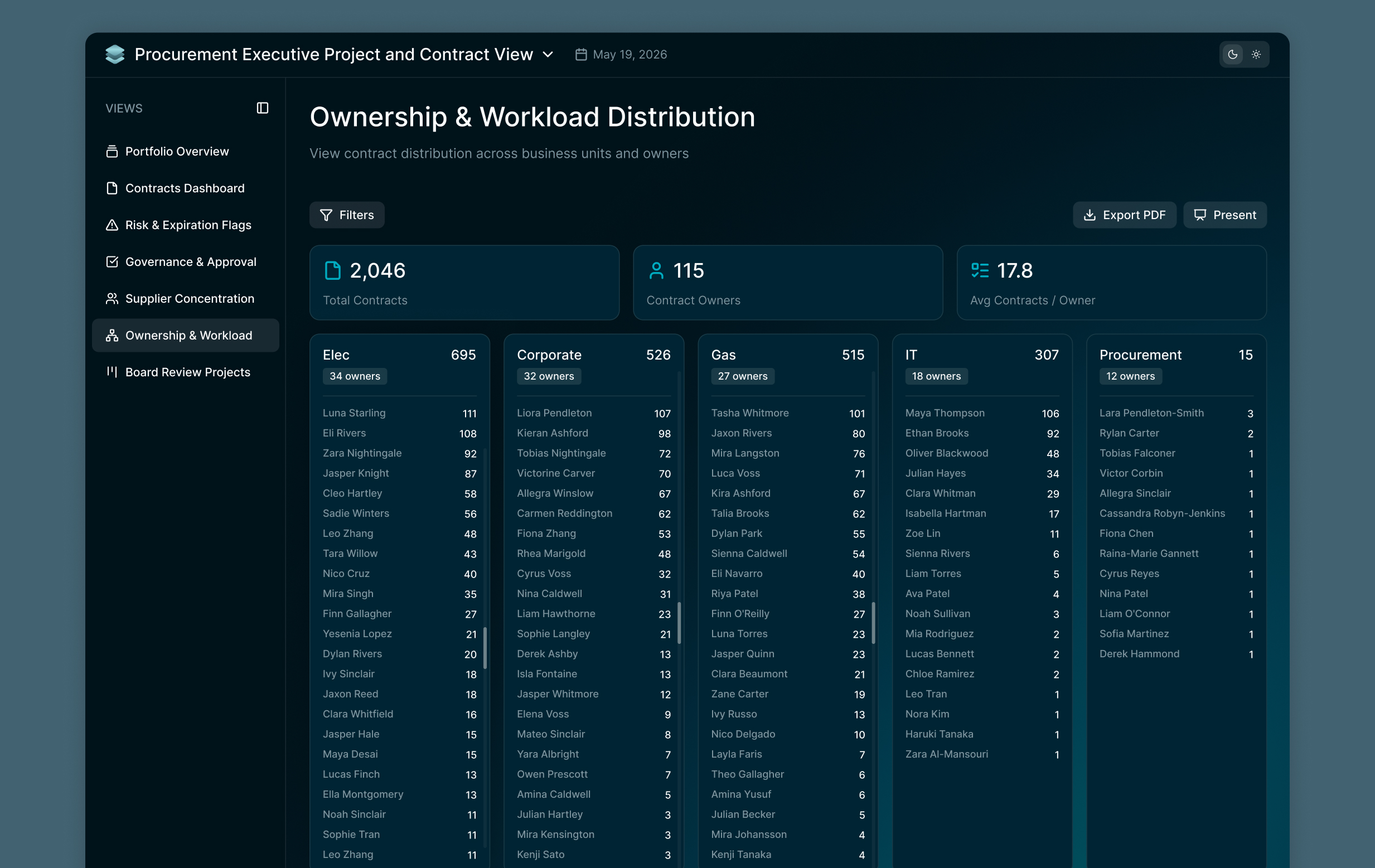Viewport: 1375px width, 868px height.
Task: Select Lara Pendleton-Smith row
Action: click(x=1177, y=413)
